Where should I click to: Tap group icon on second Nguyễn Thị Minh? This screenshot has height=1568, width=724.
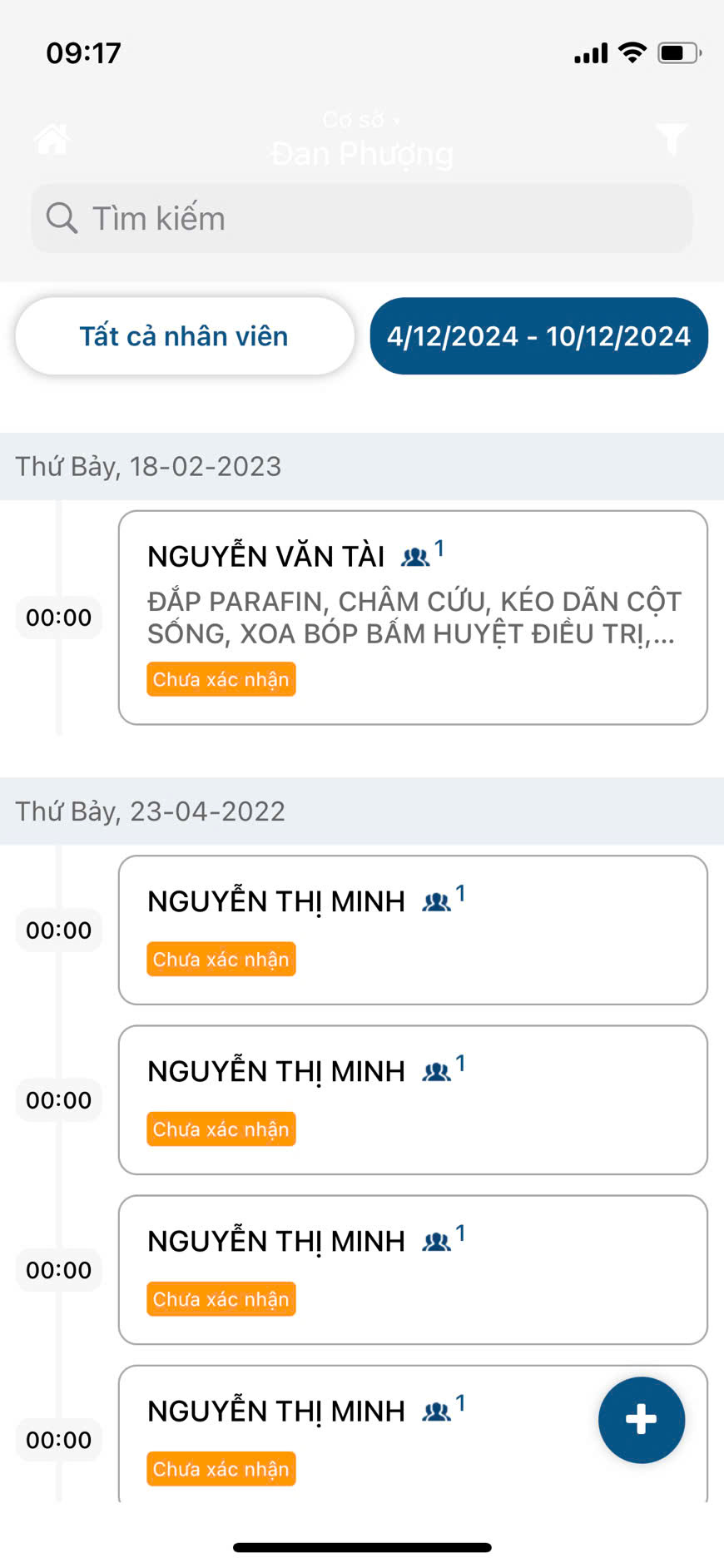click(436, 1072)
